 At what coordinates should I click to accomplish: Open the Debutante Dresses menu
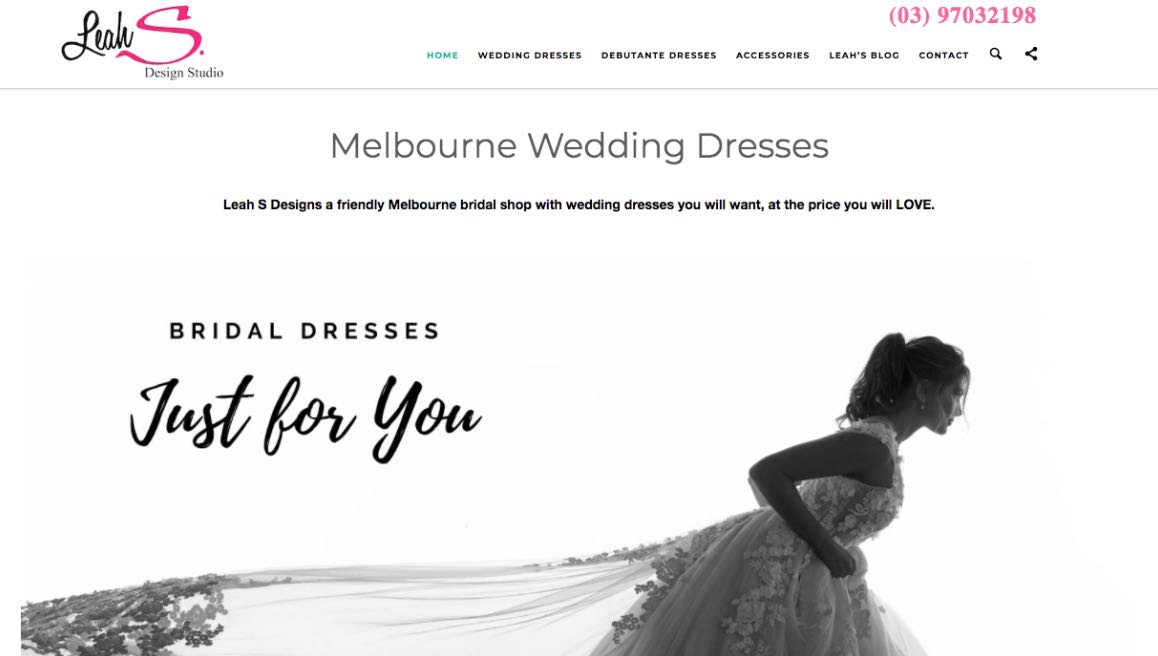(x=659, y=55)
